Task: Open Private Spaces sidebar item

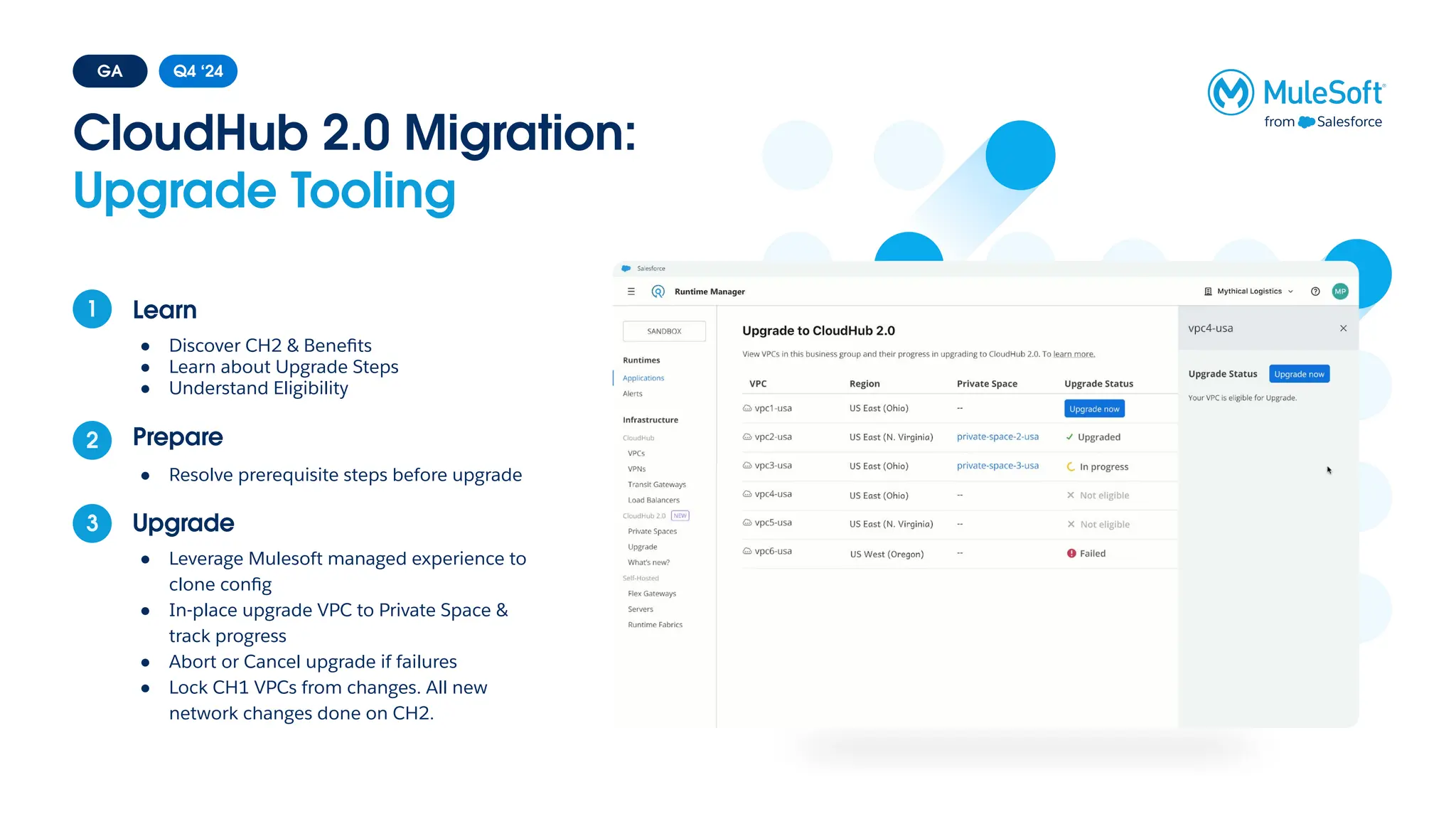Action: point(653,532)
